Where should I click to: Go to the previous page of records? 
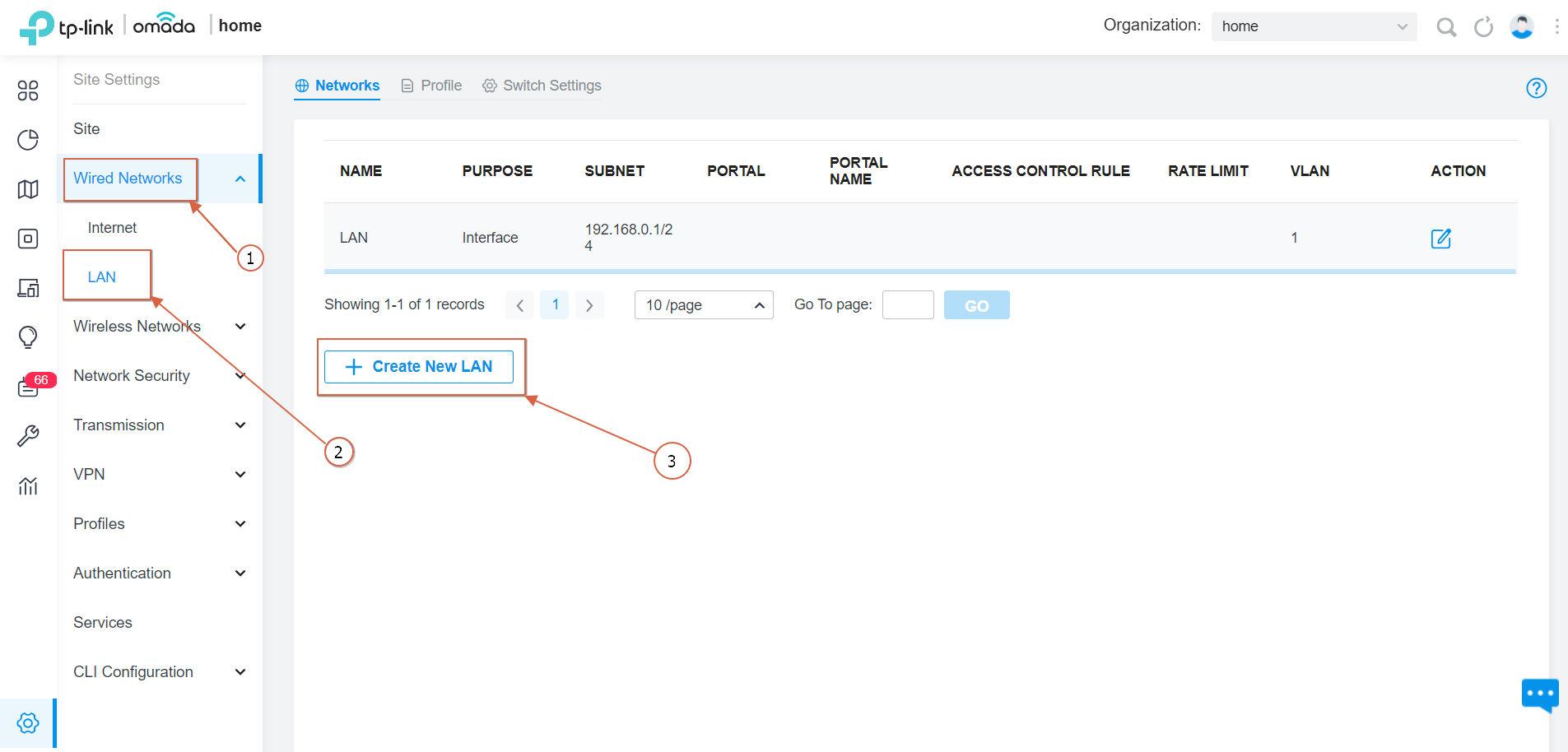520,305
